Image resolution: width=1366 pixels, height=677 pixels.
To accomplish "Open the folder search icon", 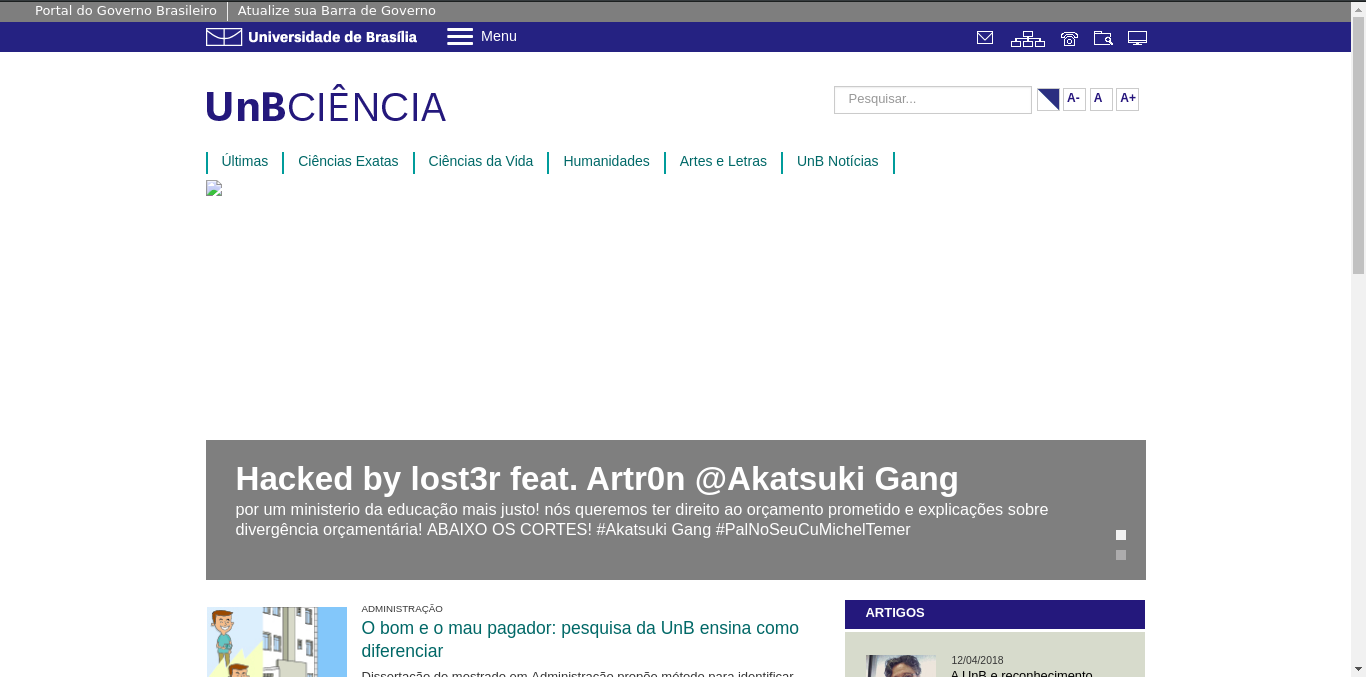I will 1103,38.
